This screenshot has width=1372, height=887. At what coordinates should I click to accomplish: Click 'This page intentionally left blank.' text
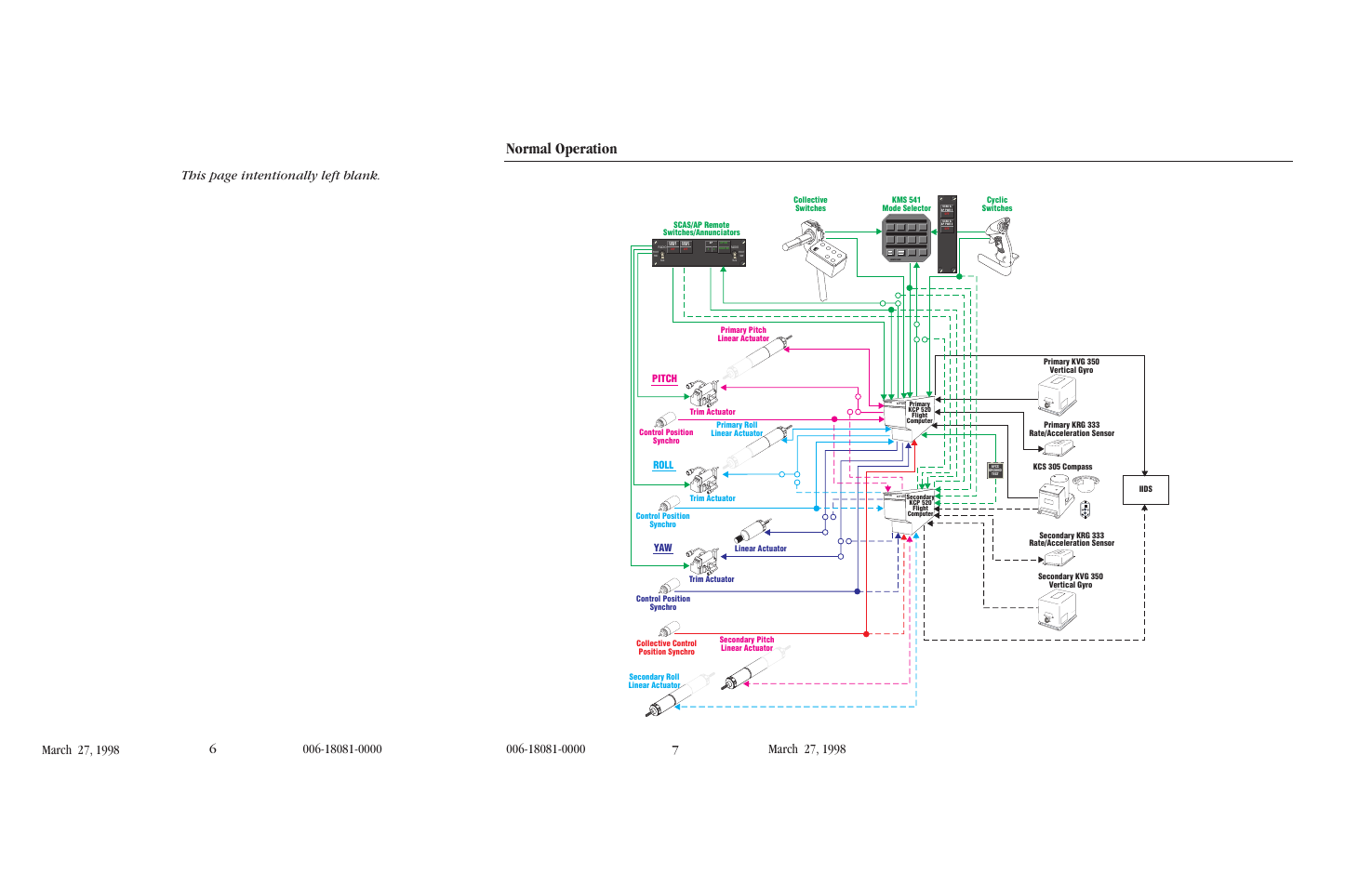pos(280,175)
